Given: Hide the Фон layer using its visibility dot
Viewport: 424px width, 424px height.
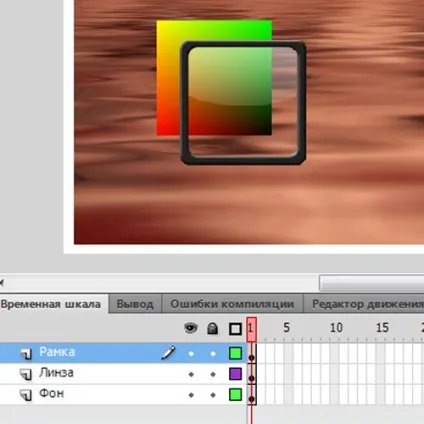Looking at the screenshot, I should [191, 395].
